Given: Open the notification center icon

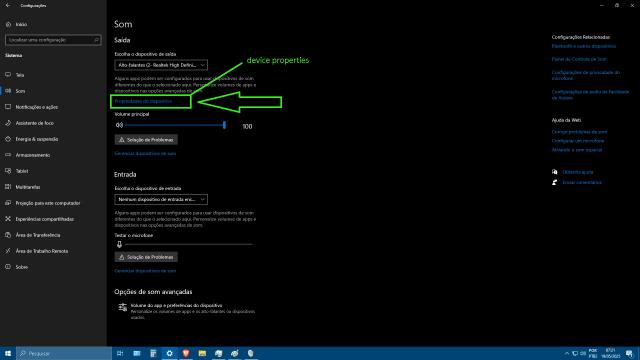Looking at the screenshot, I should (629, 353).
